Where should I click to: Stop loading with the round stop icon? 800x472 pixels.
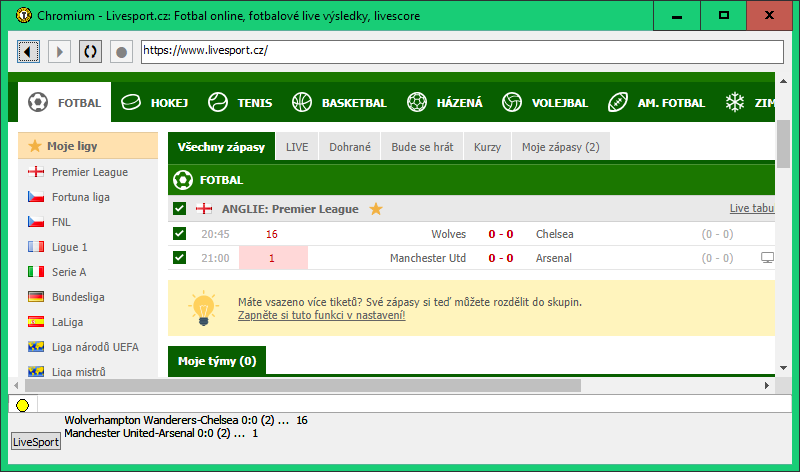click(121, 52)
